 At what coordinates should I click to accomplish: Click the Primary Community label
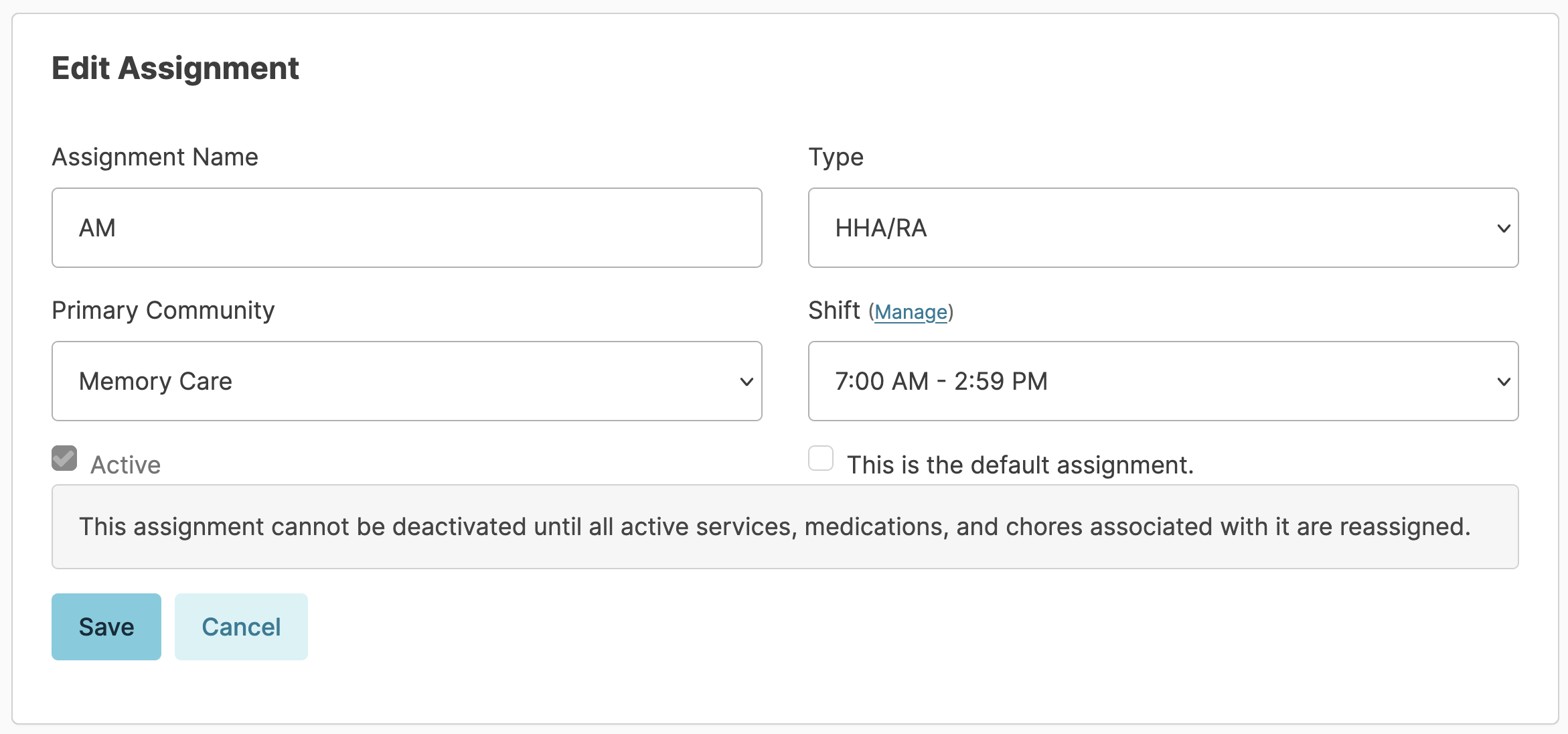pos(163,310)
